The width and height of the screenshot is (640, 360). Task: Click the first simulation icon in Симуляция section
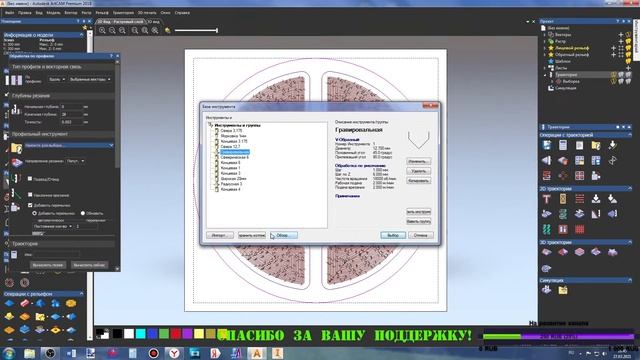[x=547, y=290]
